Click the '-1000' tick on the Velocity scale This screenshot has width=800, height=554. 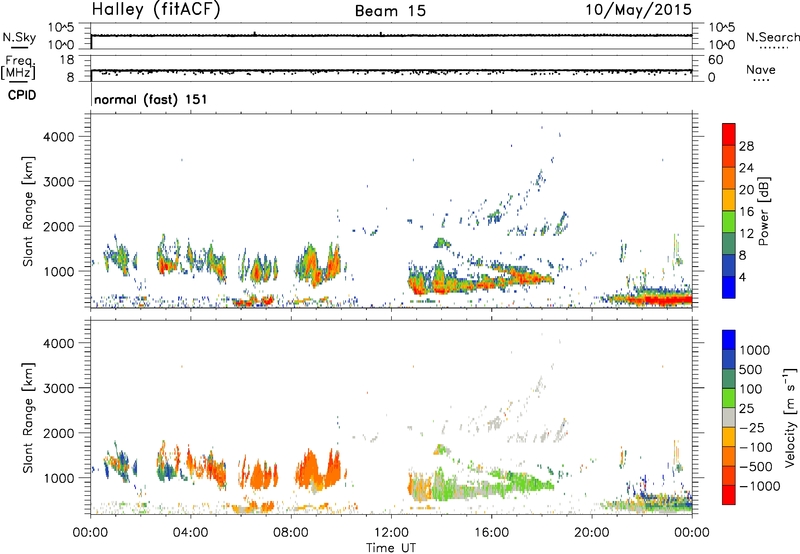click(760, 486)
